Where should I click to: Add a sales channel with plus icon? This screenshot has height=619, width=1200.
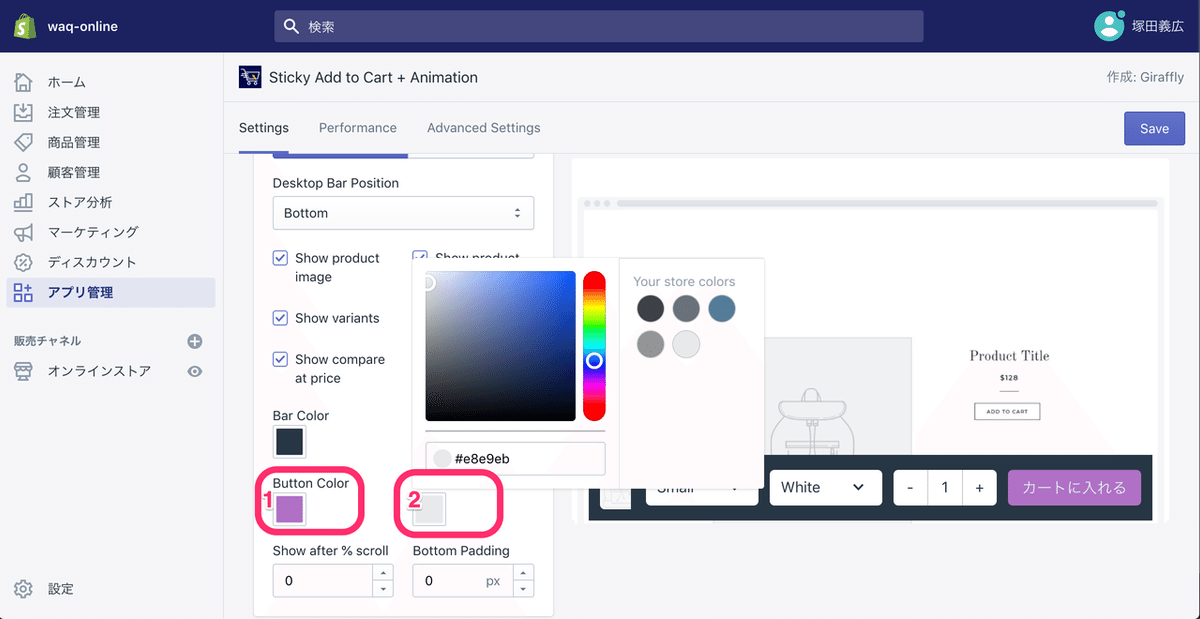(x=195, y=341)
